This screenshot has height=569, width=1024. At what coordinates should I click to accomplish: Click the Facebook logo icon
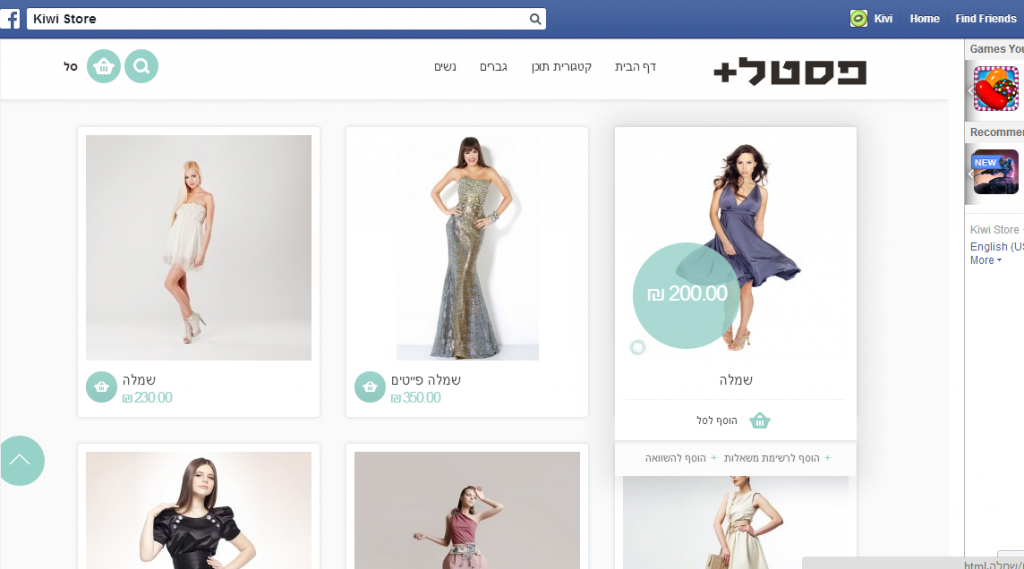(x=10, y=18)
